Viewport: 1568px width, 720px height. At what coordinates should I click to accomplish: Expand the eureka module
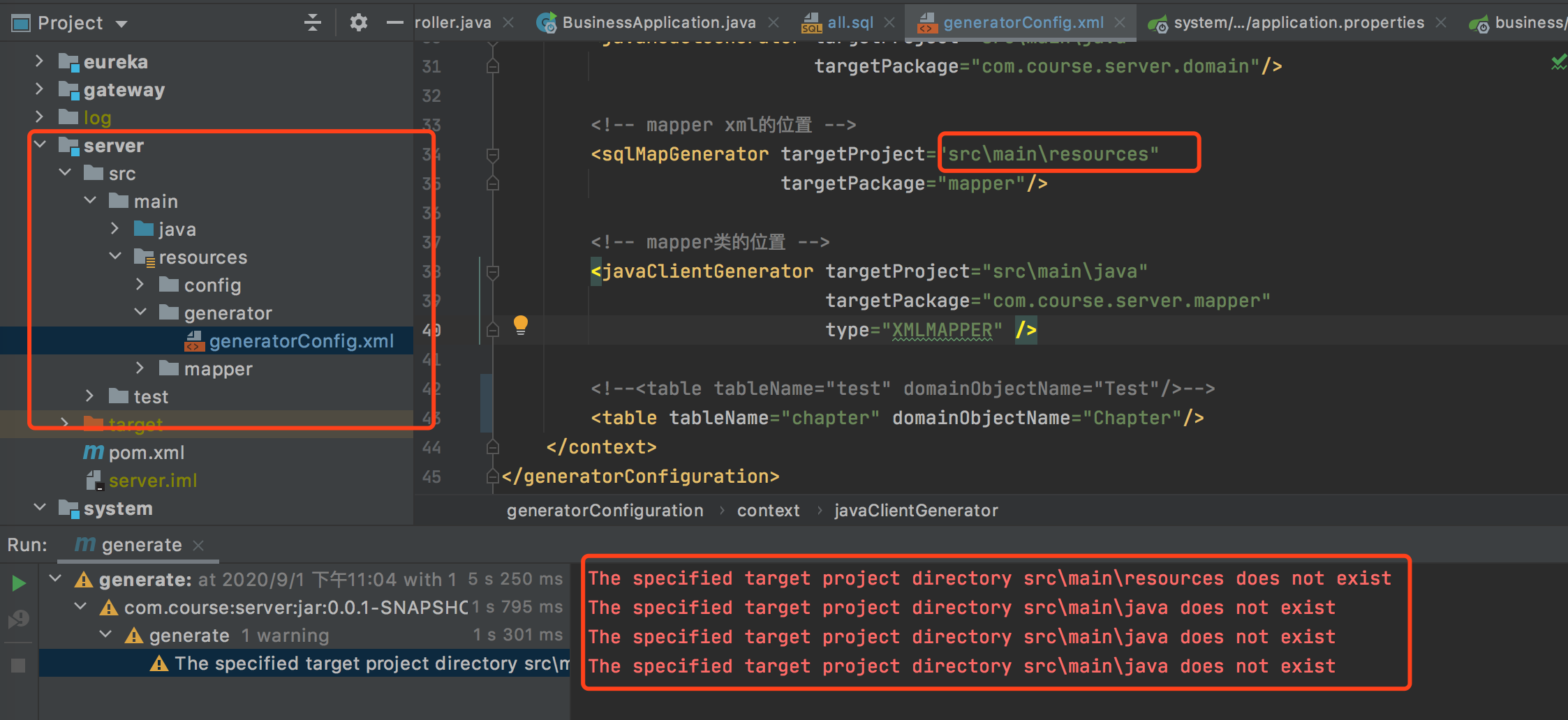[40, 61]
